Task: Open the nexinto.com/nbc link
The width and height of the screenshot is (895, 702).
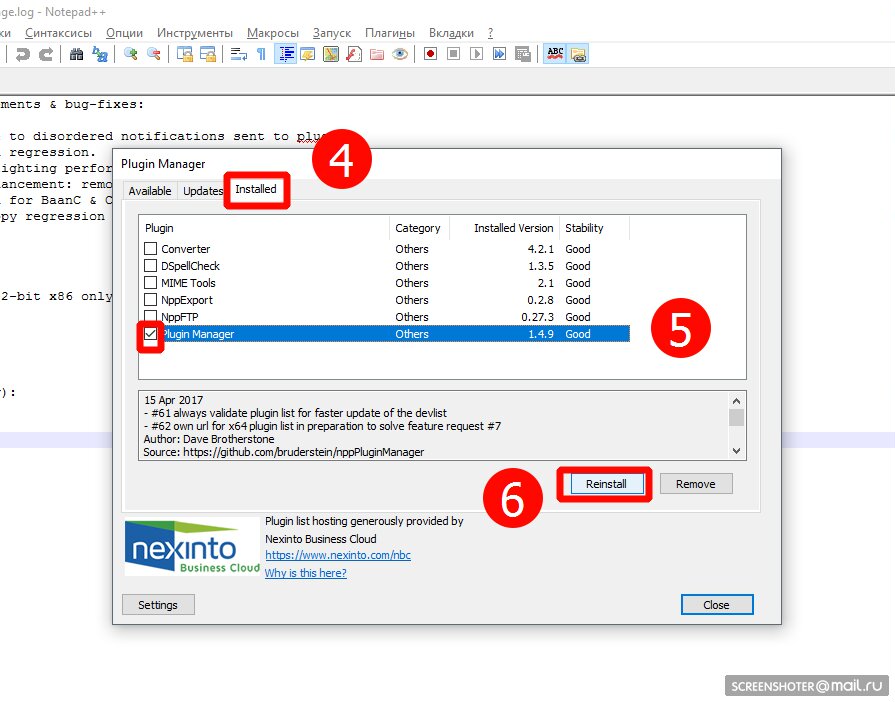Action: (338, 555)
